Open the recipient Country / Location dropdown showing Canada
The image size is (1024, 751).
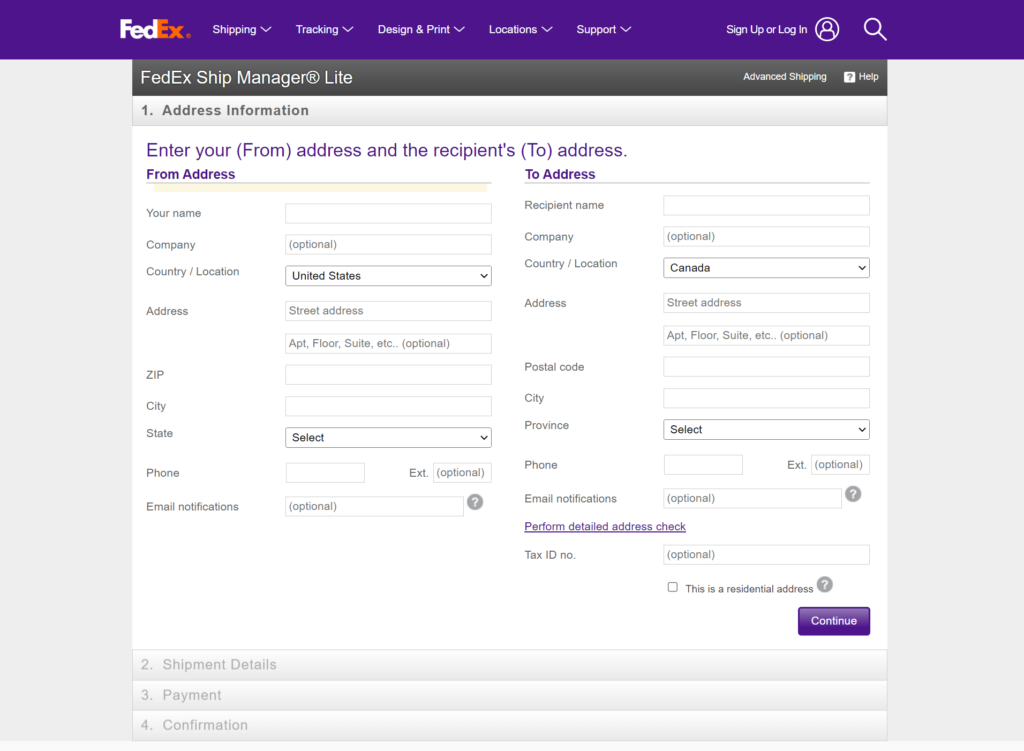pyautogui.click(x=766, y=267)
